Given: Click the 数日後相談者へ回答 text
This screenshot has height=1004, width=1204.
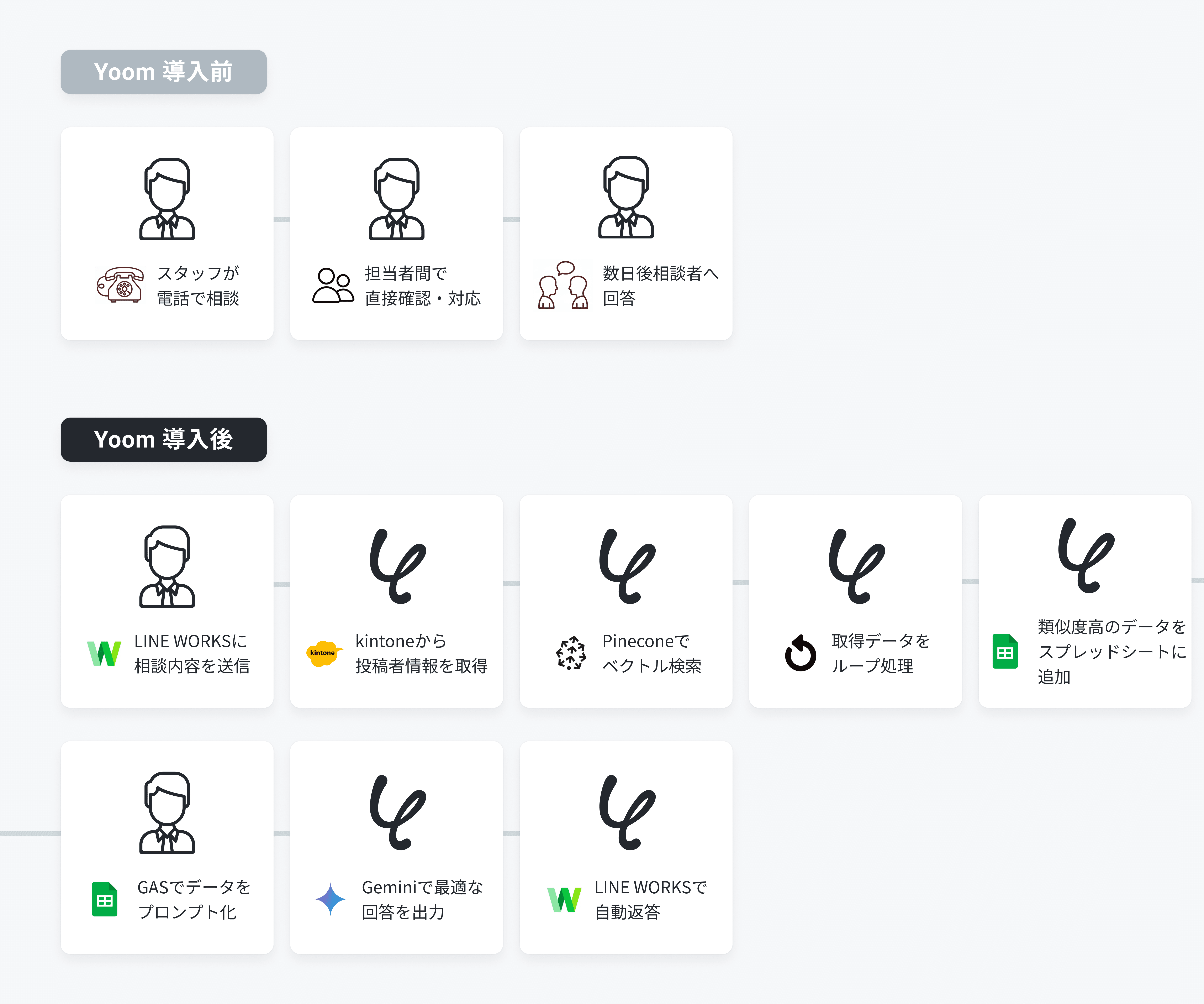Looking at the screenshot, I should point(660,286).
